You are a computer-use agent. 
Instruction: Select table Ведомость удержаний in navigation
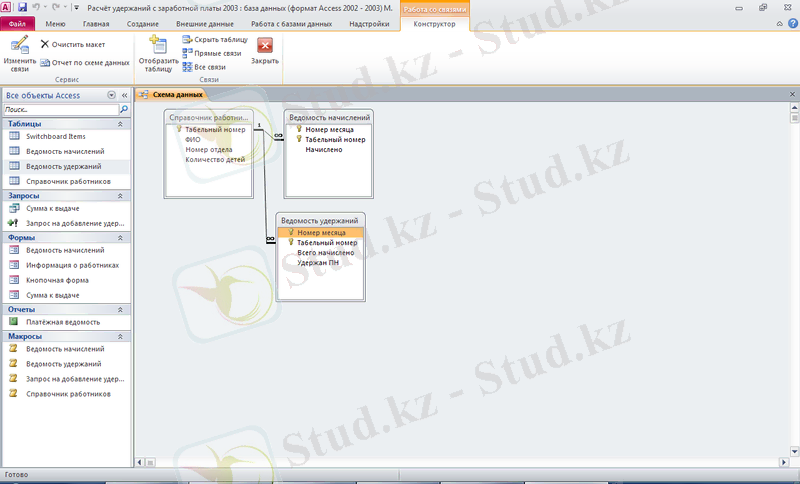pos(66,166)
